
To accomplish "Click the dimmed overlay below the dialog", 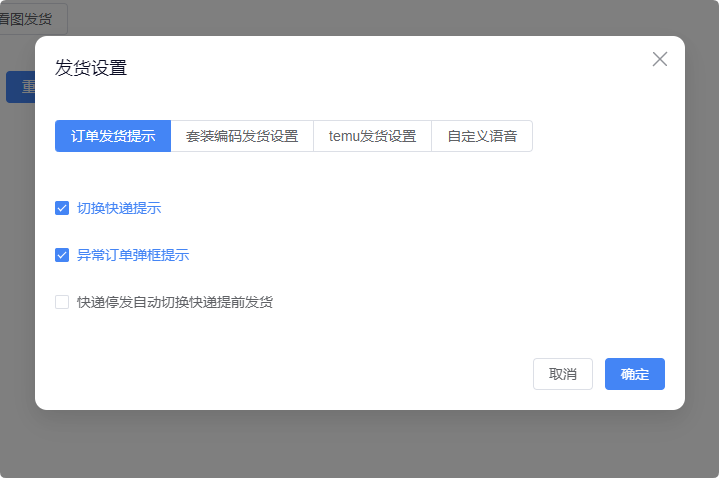I will point(360,445).
